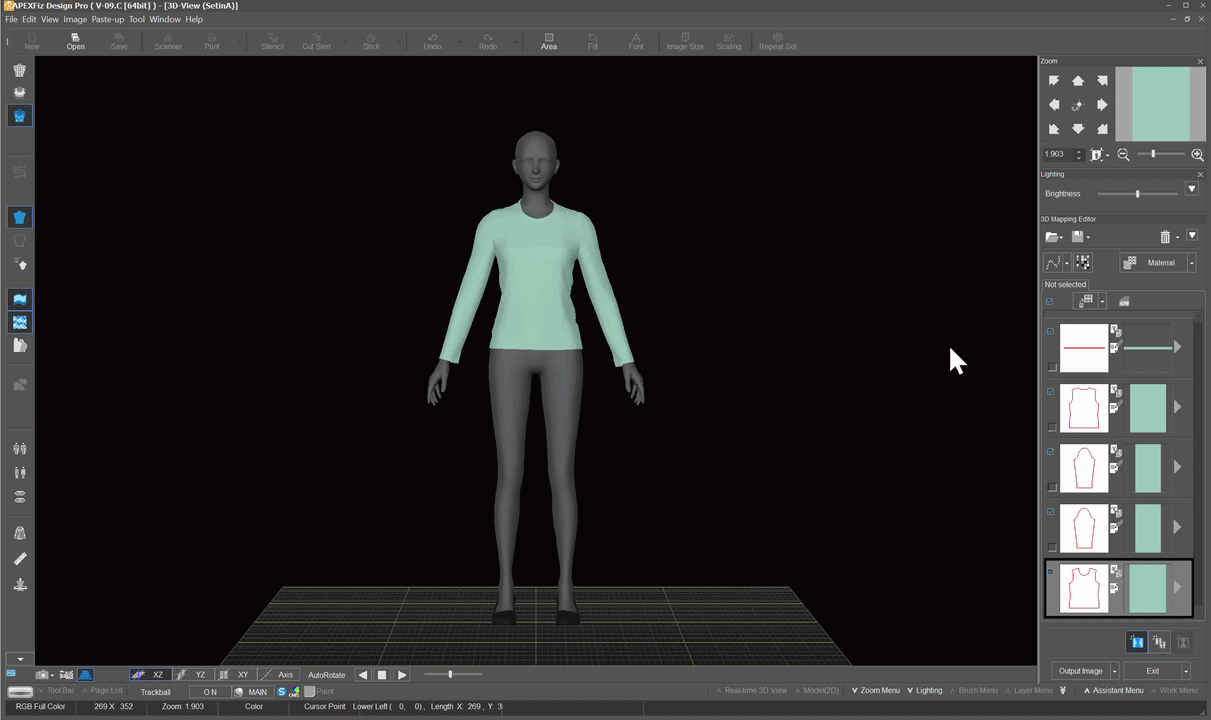1211x720 pixels.
Task: Click the dress form icon in left sidebar
Action: pyautogui.click(x=19, y=534)
